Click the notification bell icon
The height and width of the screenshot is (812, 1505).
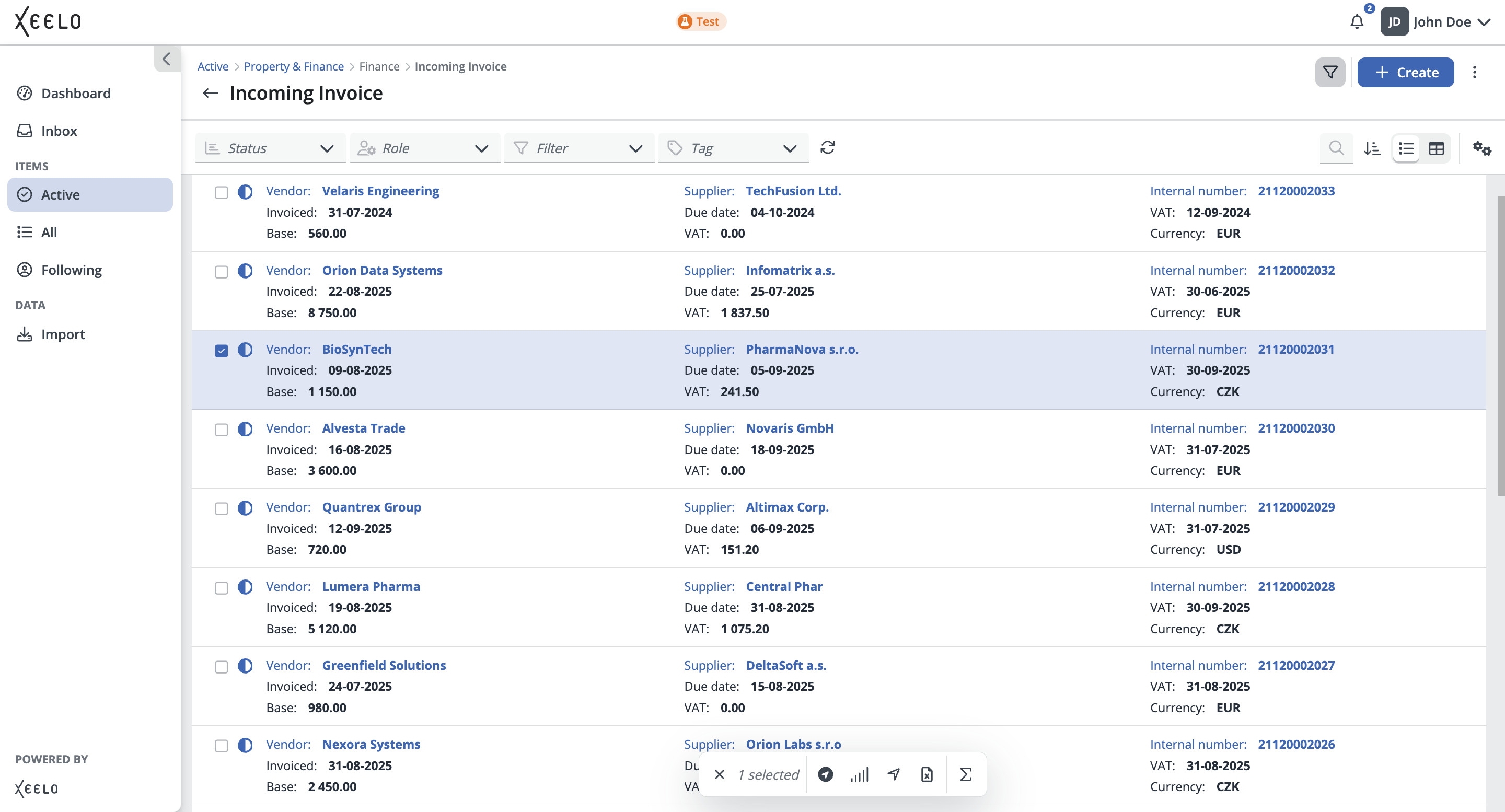tap(1357, 22)
